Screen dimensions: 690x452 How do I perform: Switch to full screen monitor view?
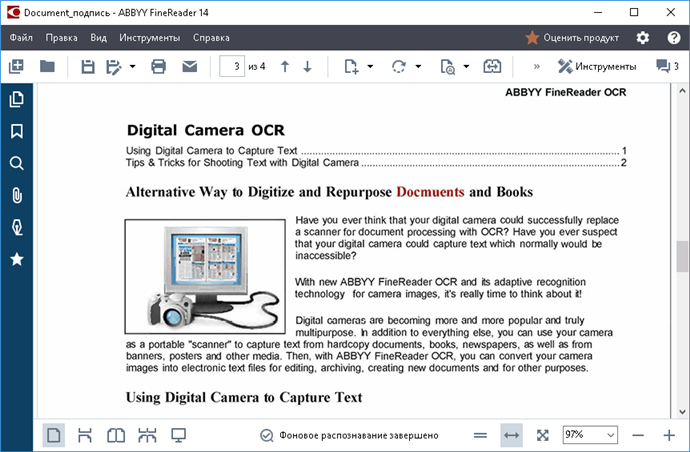point(178,435)
